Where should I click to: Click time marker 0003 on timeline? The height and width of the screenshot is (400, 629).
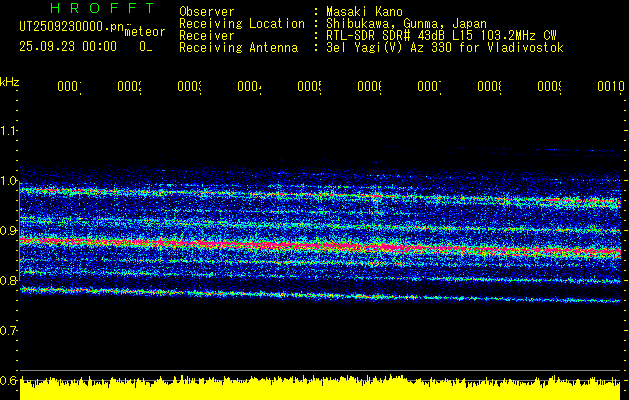(189, 86)
